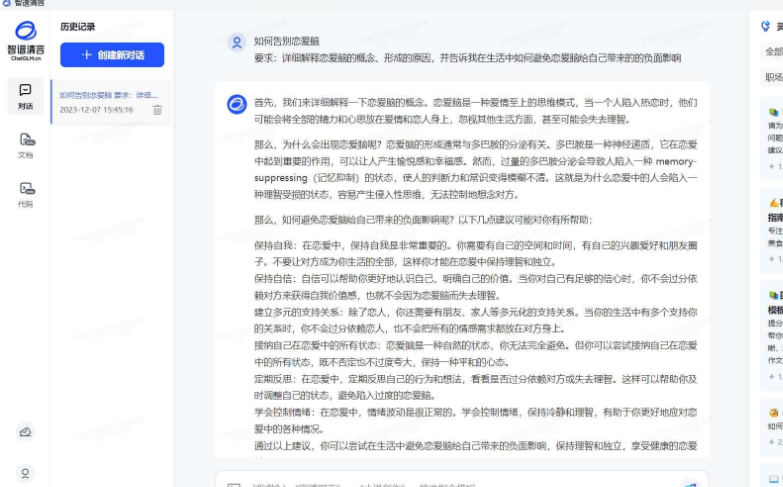The image size is (783, 487).
Task: Click the message input field
Action: click(462, 481)
